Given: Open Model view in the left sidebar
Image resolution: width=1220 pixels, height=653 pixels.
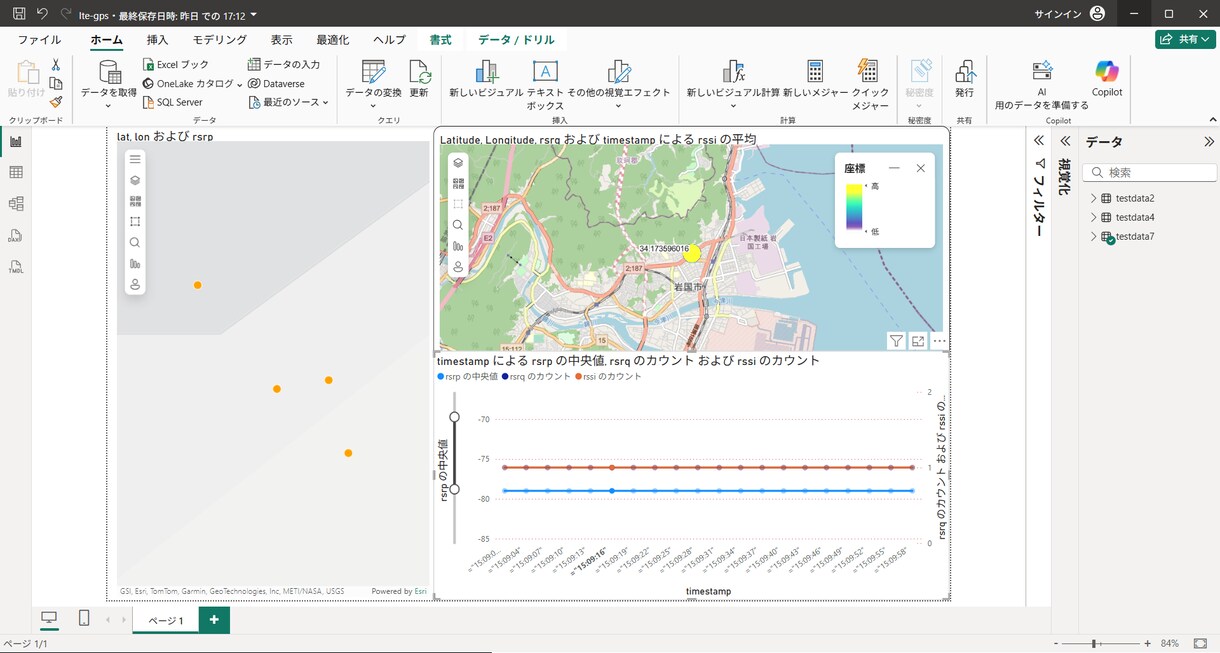Looking at the screenshot, I should click(x=16, y=204).
